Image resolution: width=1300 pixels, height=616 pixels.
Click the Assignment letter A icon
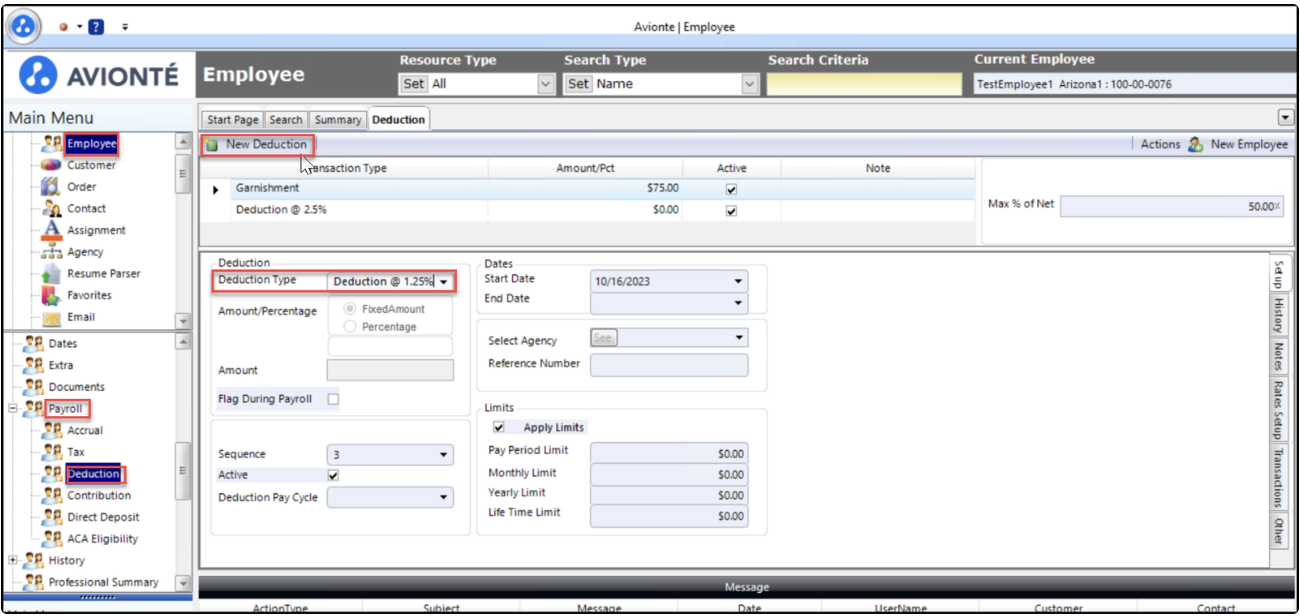[x=52, y=230]
